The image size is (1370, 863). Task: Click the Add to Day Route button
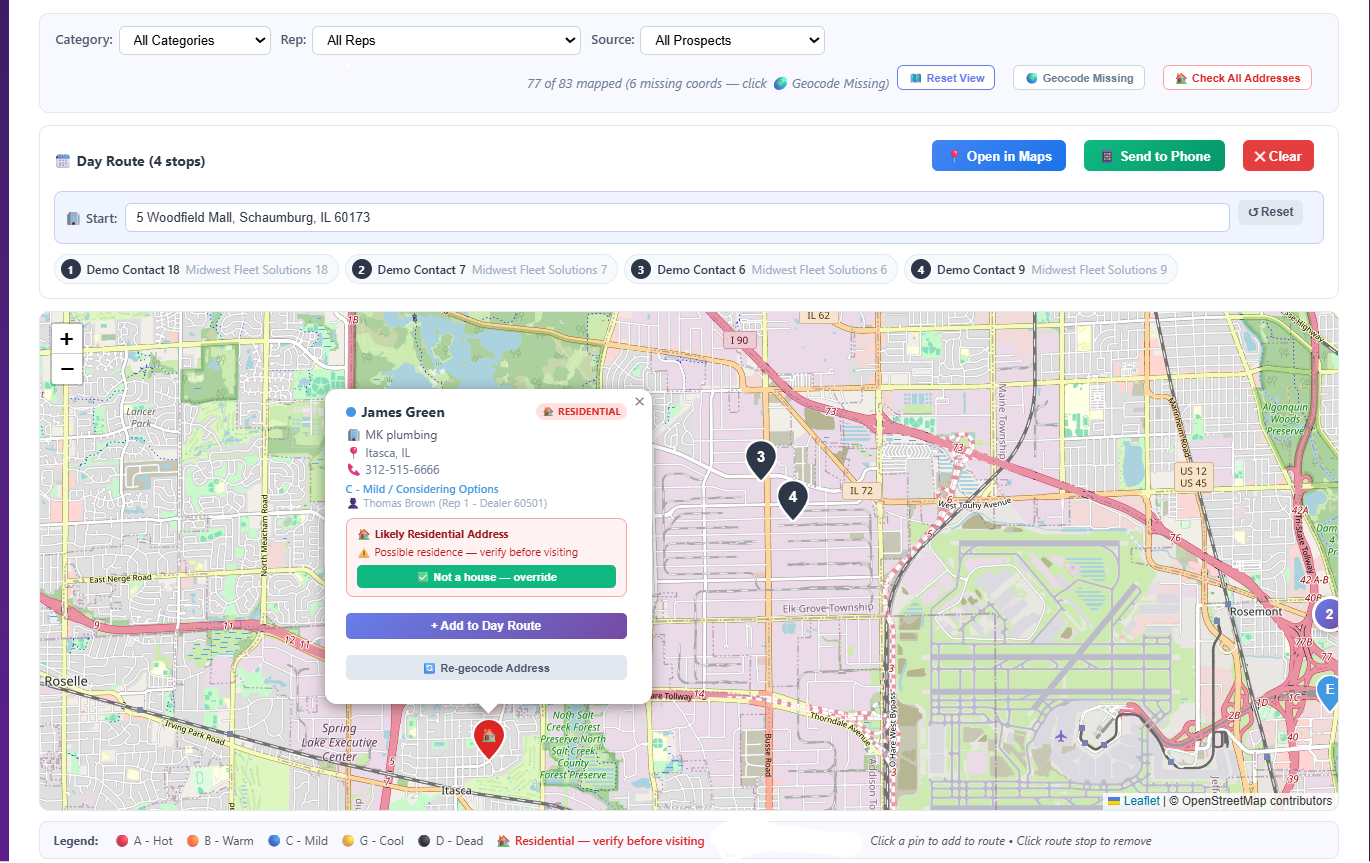(x=486, y=625)
